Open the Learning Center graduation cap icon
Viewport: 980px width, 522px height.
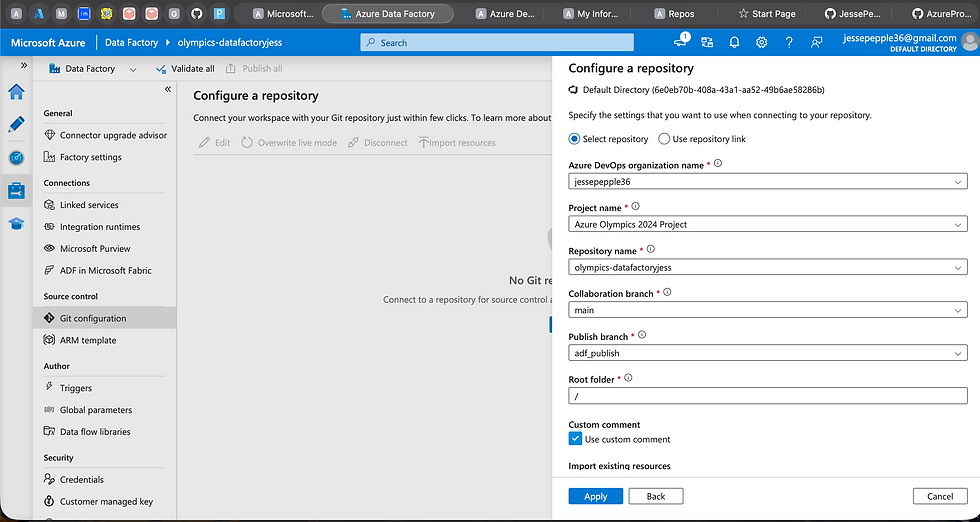pyautogui.click(x=16, y=223)
